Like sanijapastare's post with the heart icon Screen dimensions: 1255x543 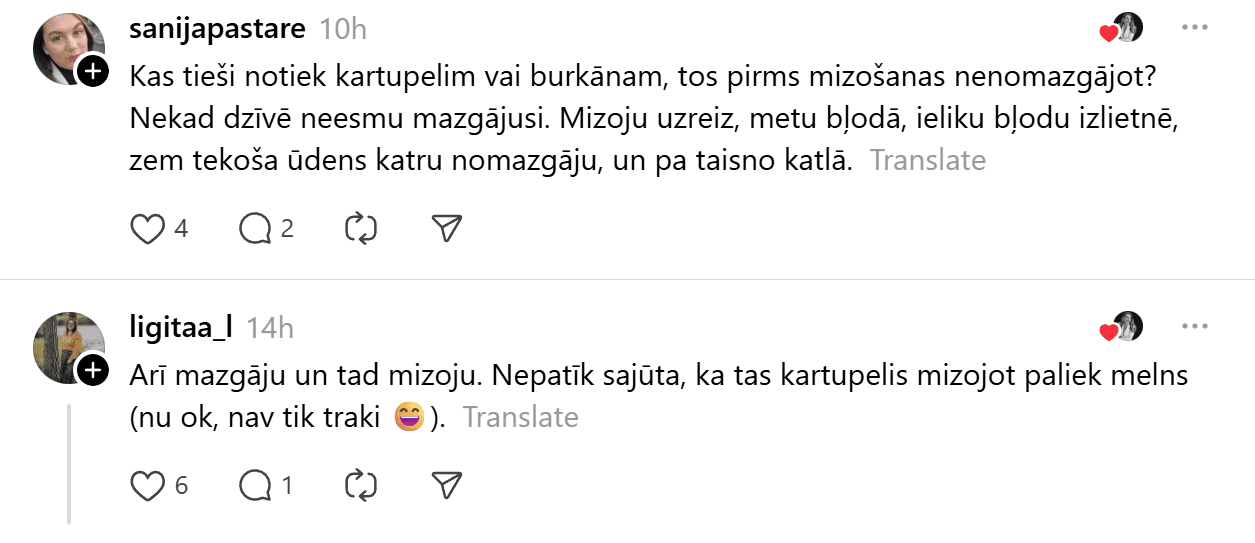point(148,229)
